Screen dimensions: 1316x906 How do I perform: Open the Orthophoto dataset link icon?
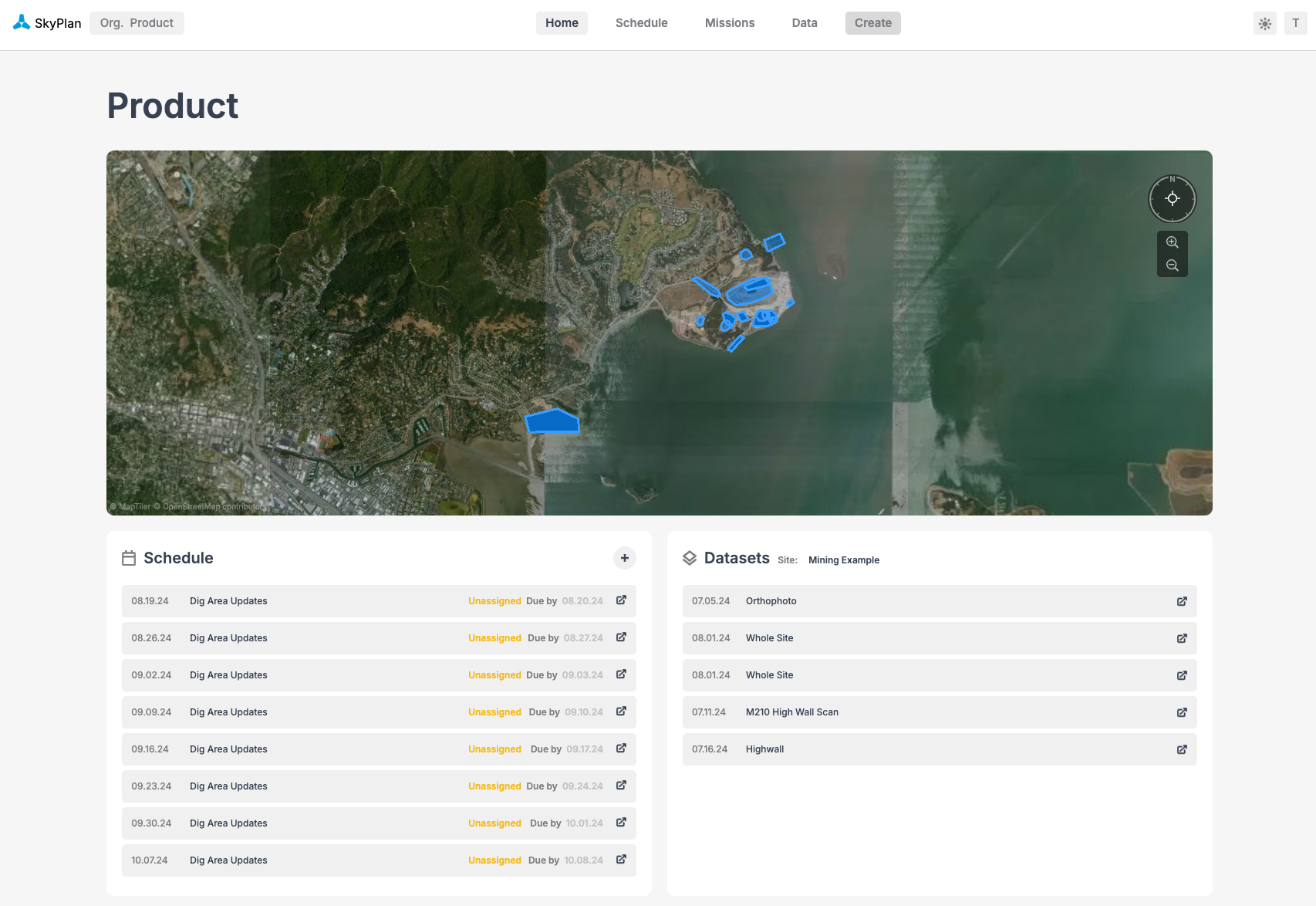[1182, 601]
